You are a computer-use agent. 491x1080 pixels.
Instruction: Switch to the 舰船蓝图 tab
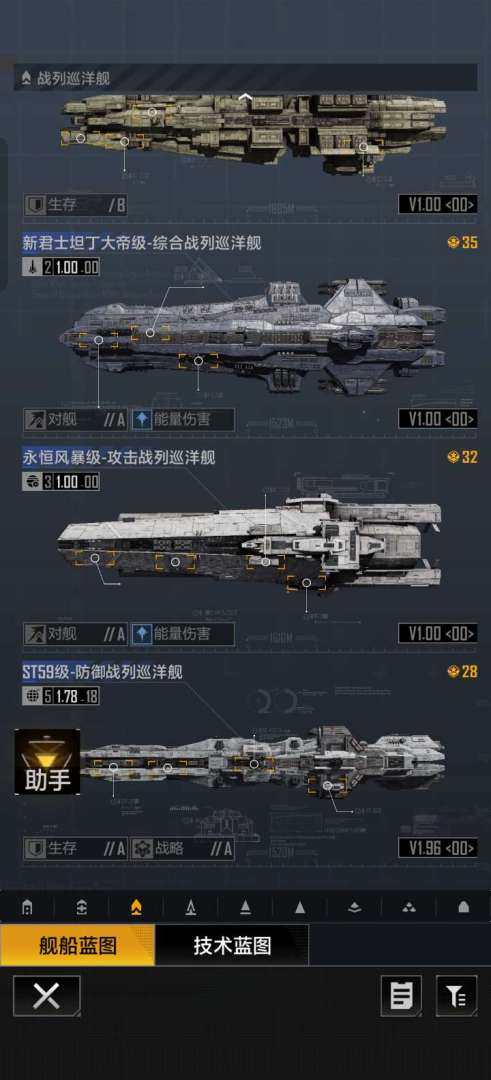pos(78,945)
